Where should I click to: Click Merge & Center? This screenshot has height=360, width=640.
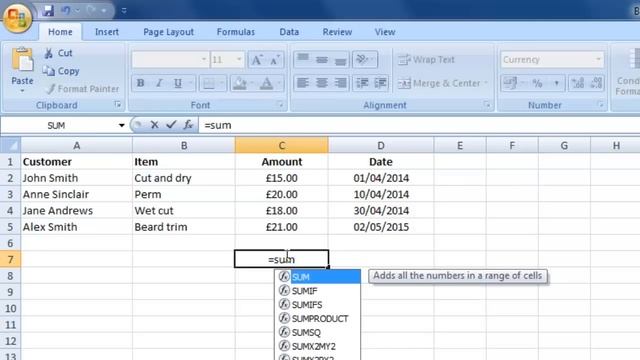tap(439, 83)
